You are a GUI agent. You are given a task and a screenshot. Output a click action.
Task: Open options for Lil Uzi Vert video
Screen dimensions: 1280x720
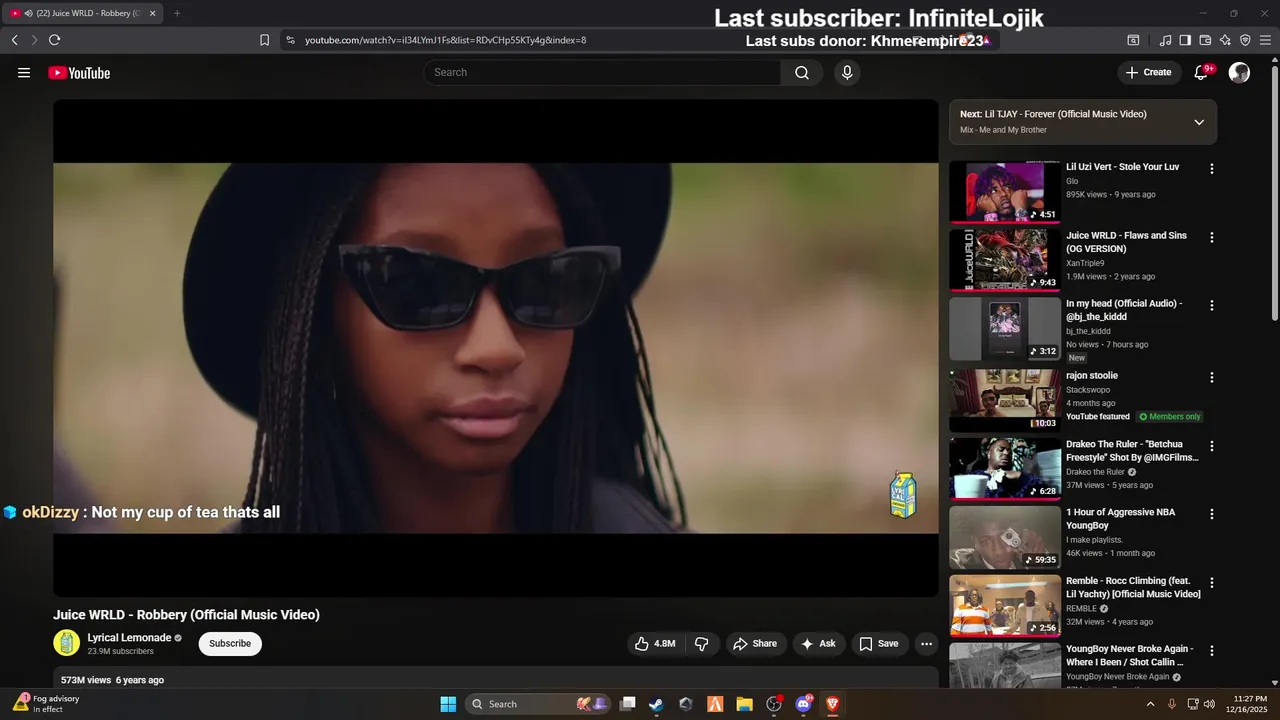(x=1212, y=169)
